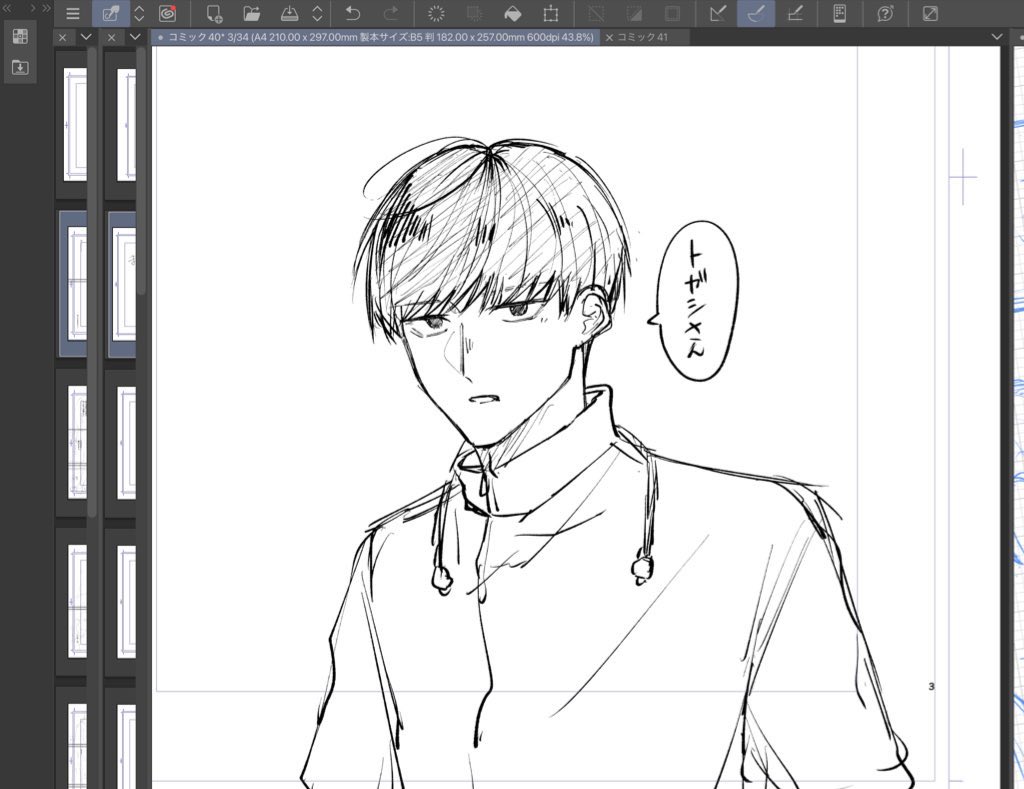This screenshot has width=1024, height=789.
Task: Create a new canvas with New icon
Action: tap(214, 14)
